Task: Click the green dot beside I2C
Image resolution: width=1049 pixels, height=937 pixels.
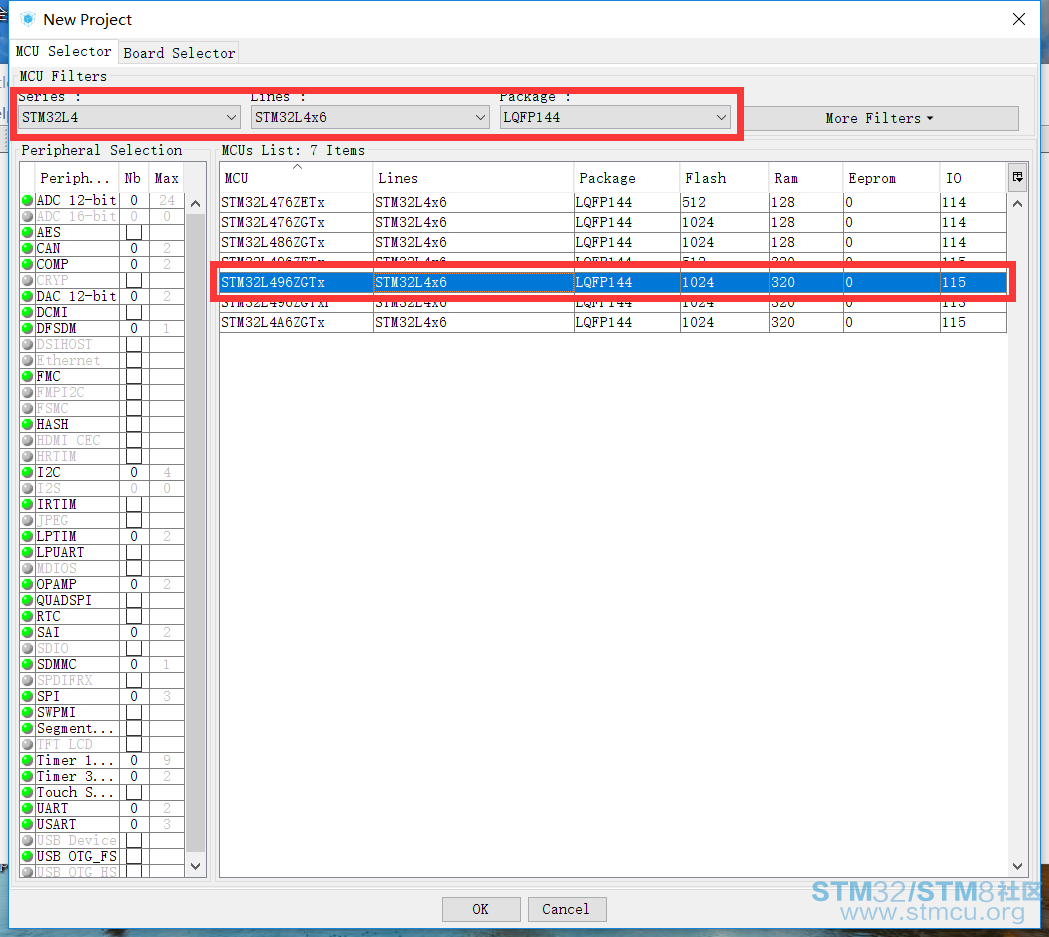Action: 27,472
